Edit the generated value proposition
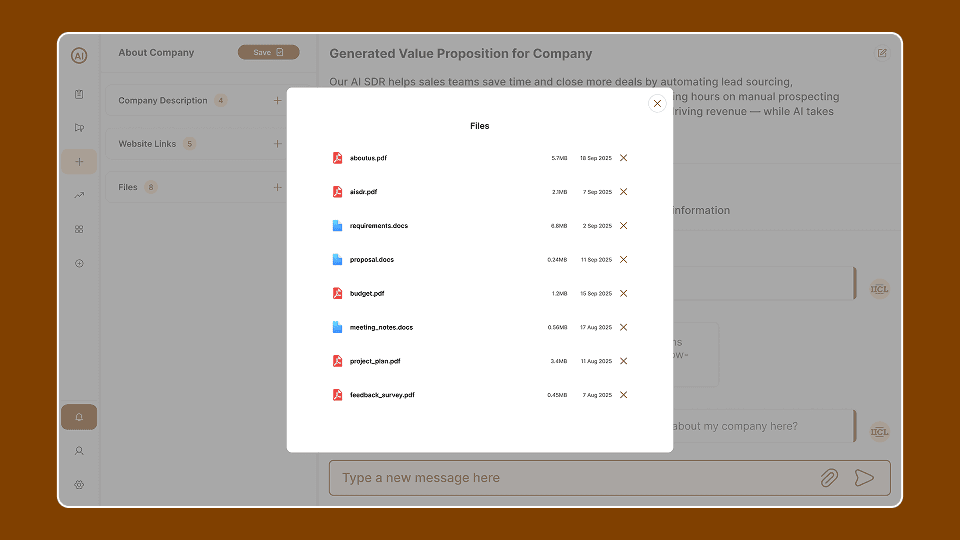The image size is (960, 540). (x=882, y=53)
